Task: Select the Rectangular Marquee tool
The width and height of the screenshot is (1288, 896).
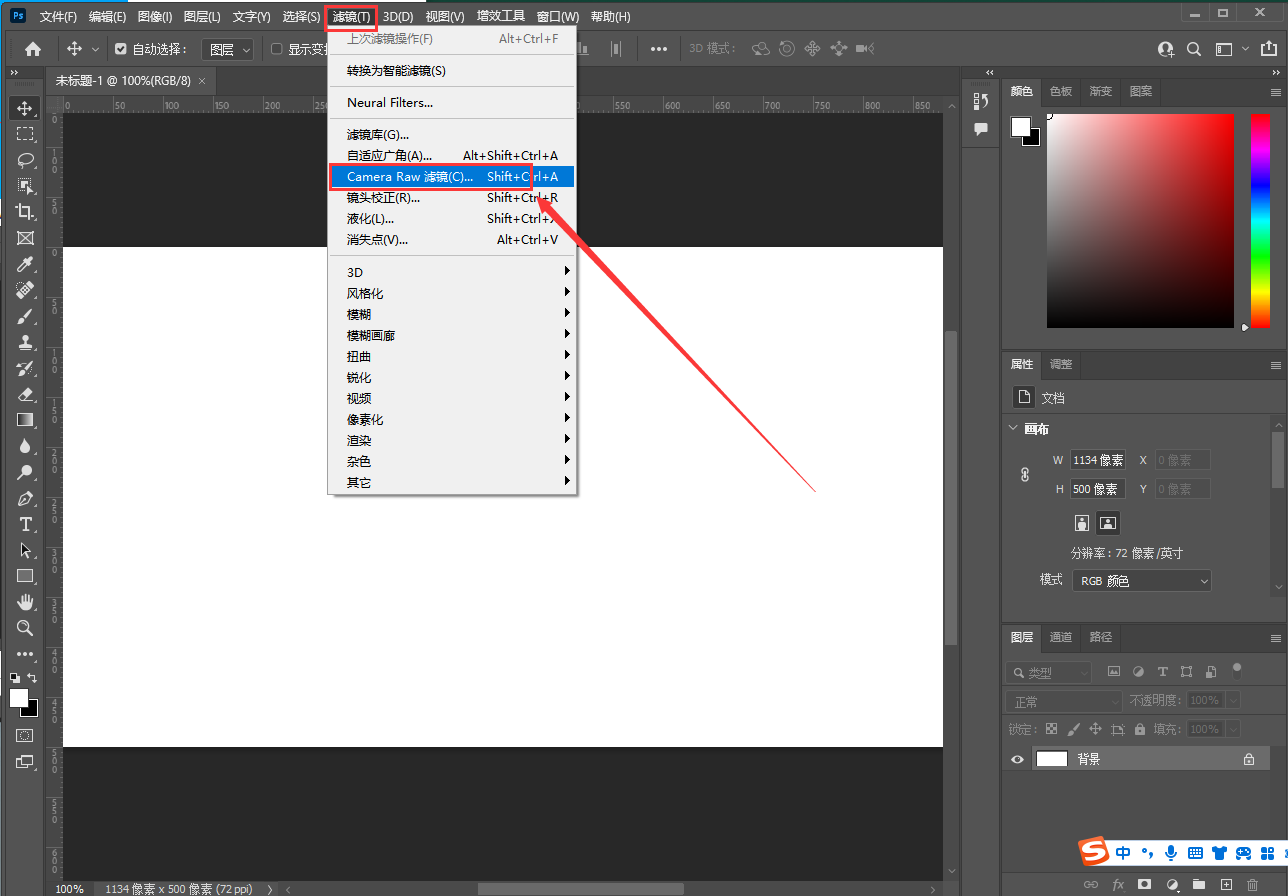Action: coord(25,133)
